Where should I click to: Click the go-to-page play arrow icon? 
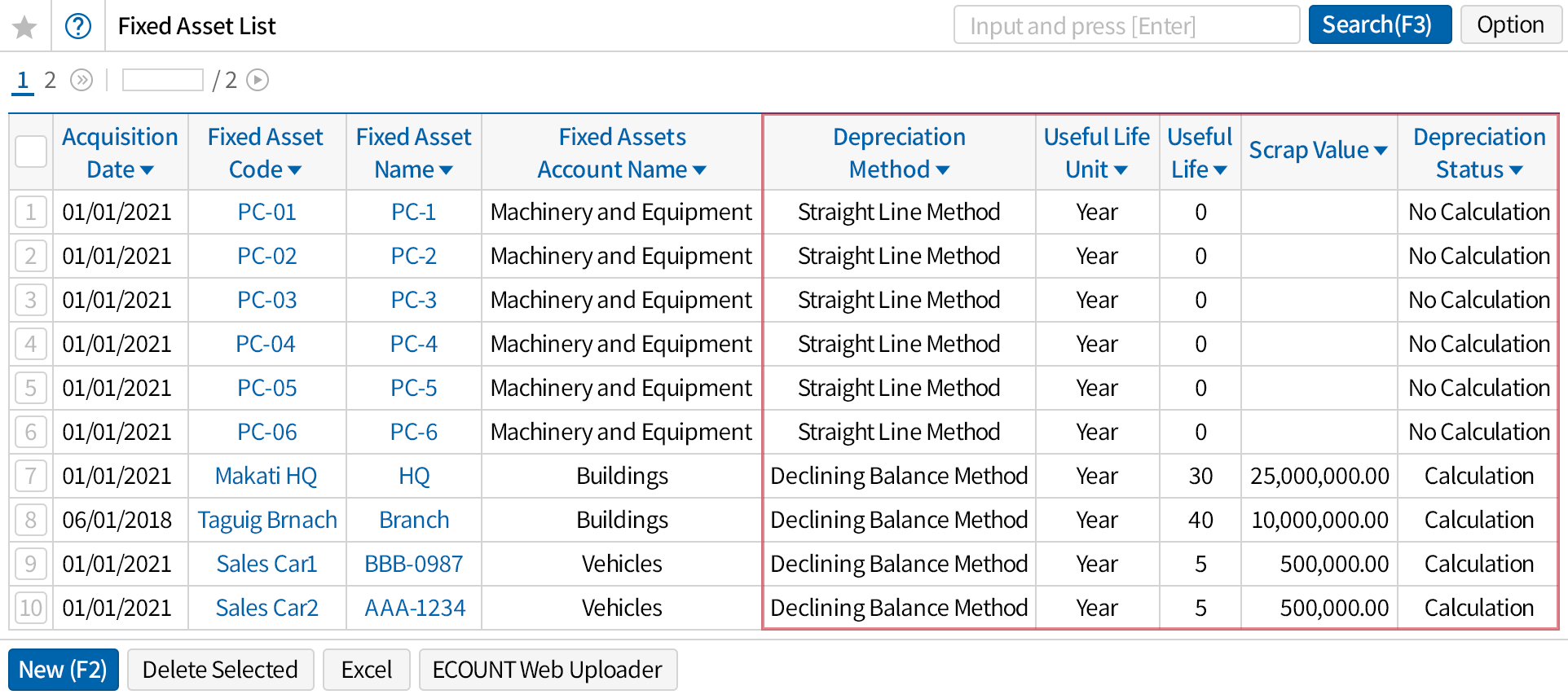[258, 80]
